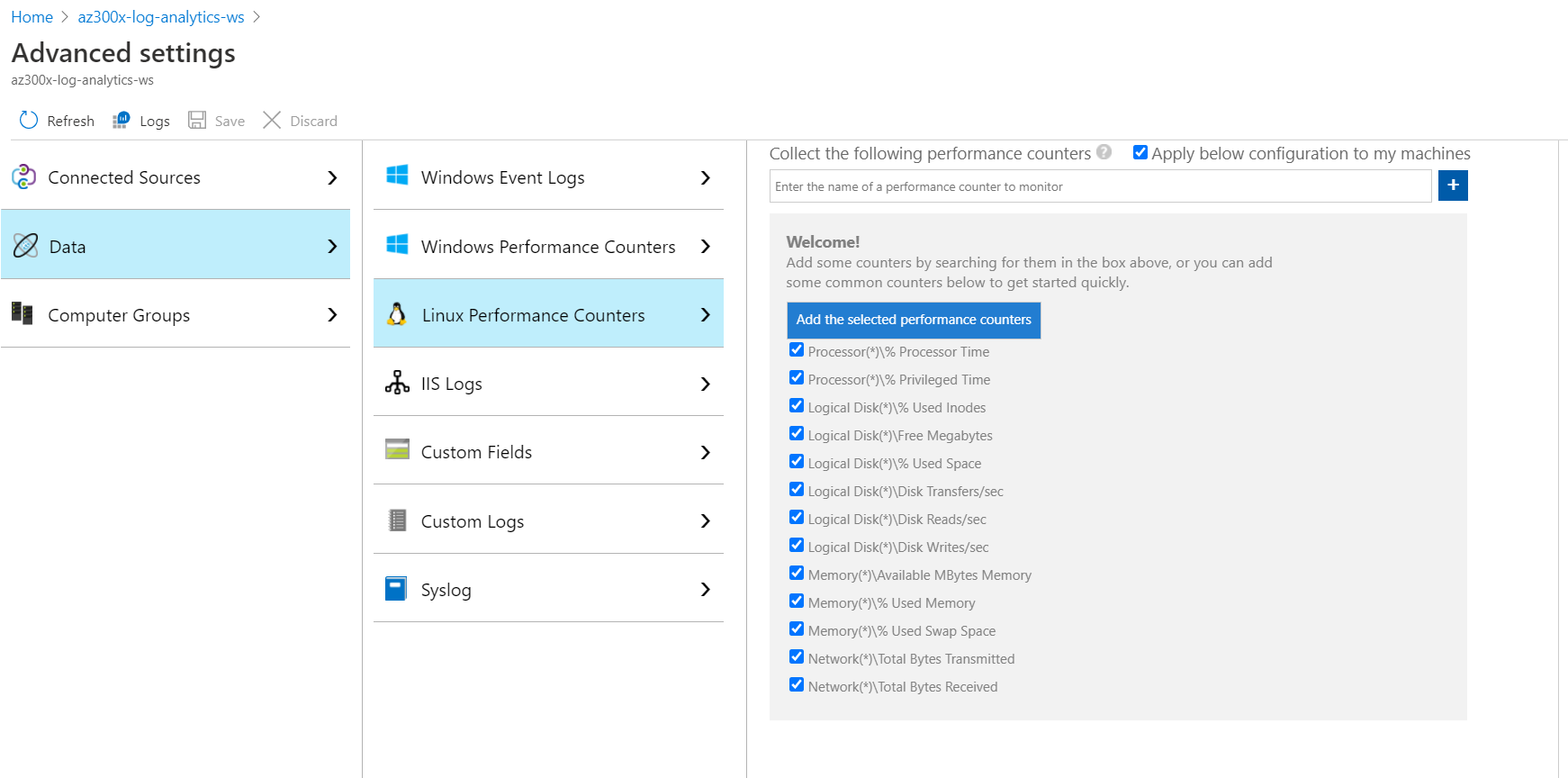Open Syslog settings

tap(548, 588)
